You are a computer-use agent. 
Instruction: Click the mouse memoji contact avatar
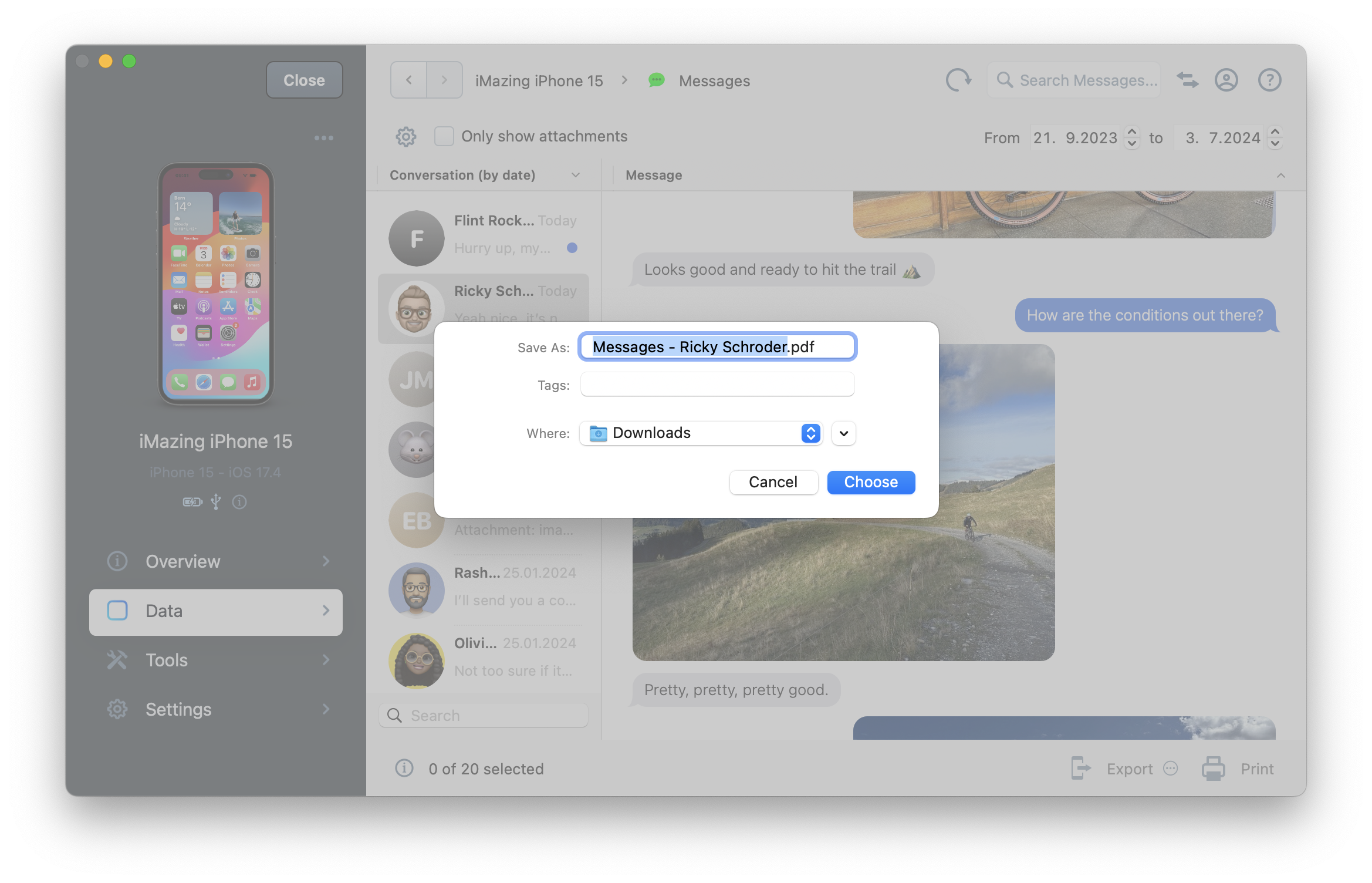click(x=413, y=450)
